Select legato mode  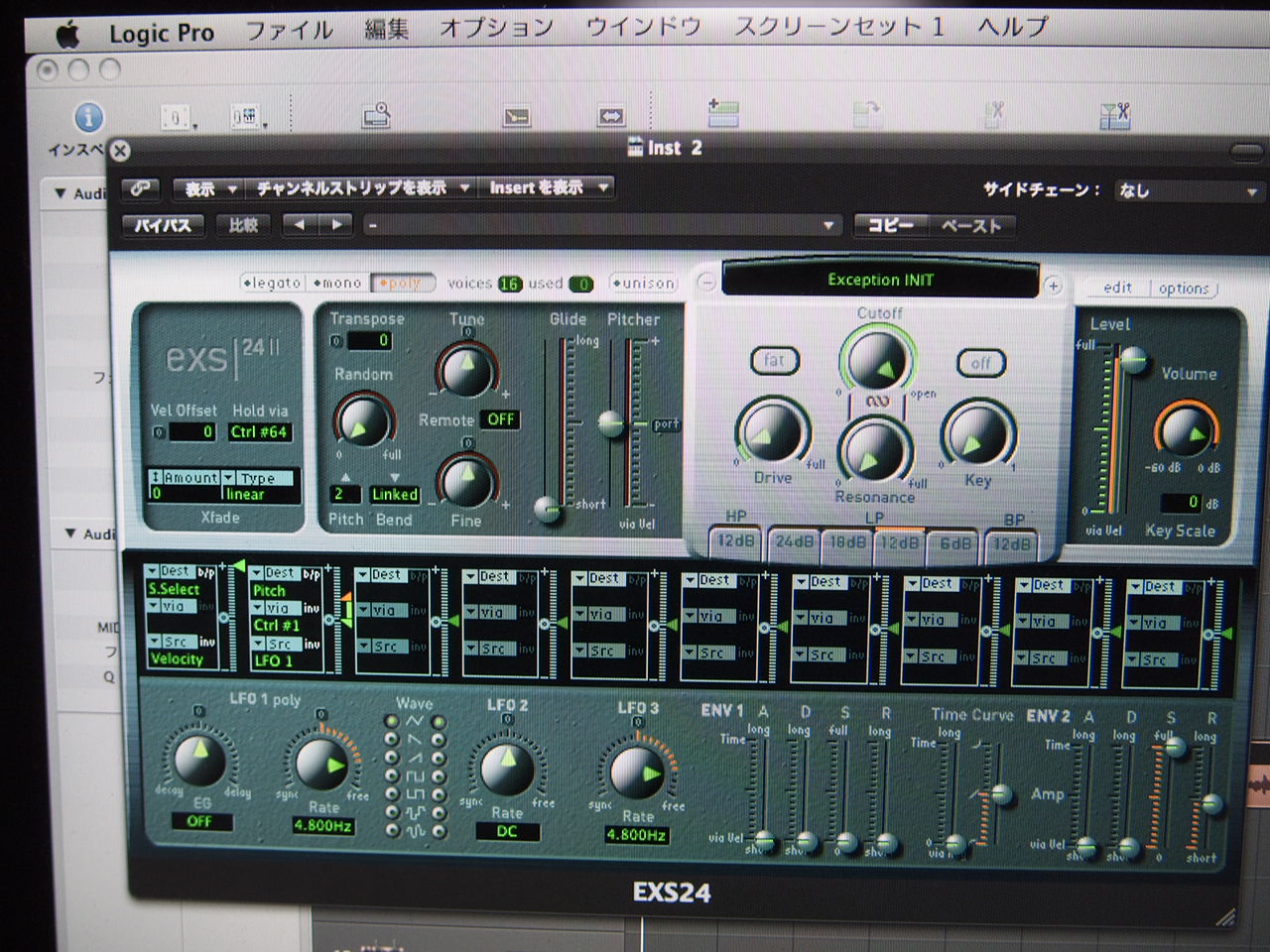[272, 283]
